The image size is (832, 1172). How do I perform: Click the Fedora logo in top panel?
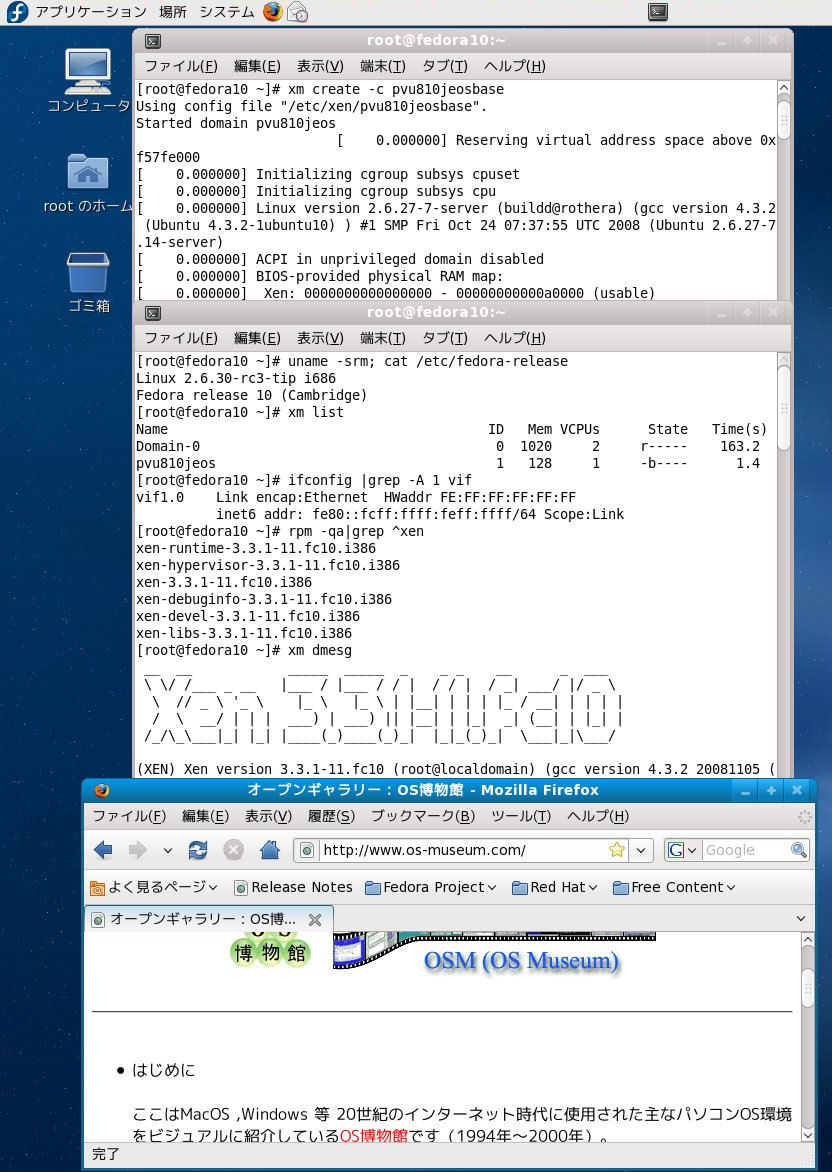click(x=16, y=11)
